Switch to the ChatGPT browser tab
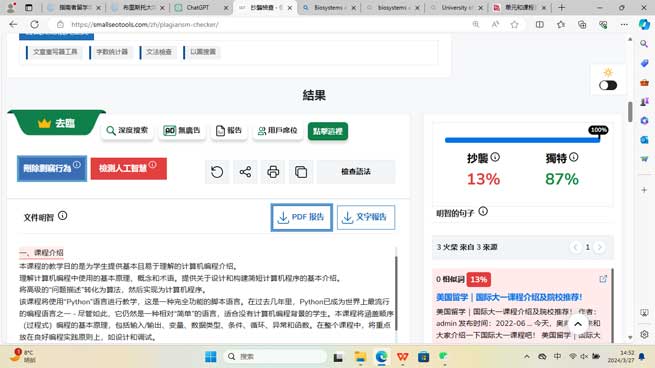This screenshot has width=655, height=368. [x=202, y=8]
